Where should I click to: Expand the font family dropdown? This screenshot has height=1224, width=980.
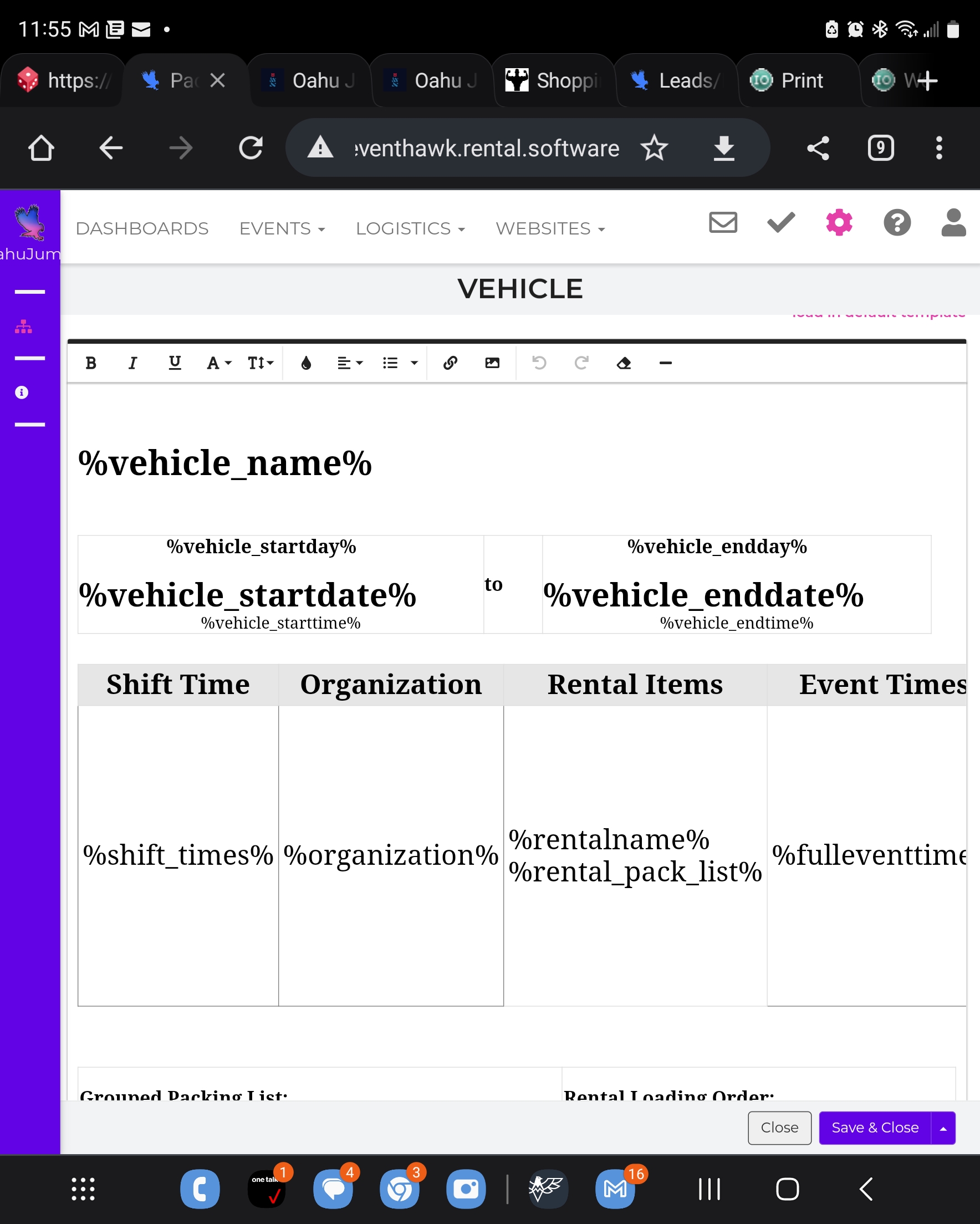(218, 363)
